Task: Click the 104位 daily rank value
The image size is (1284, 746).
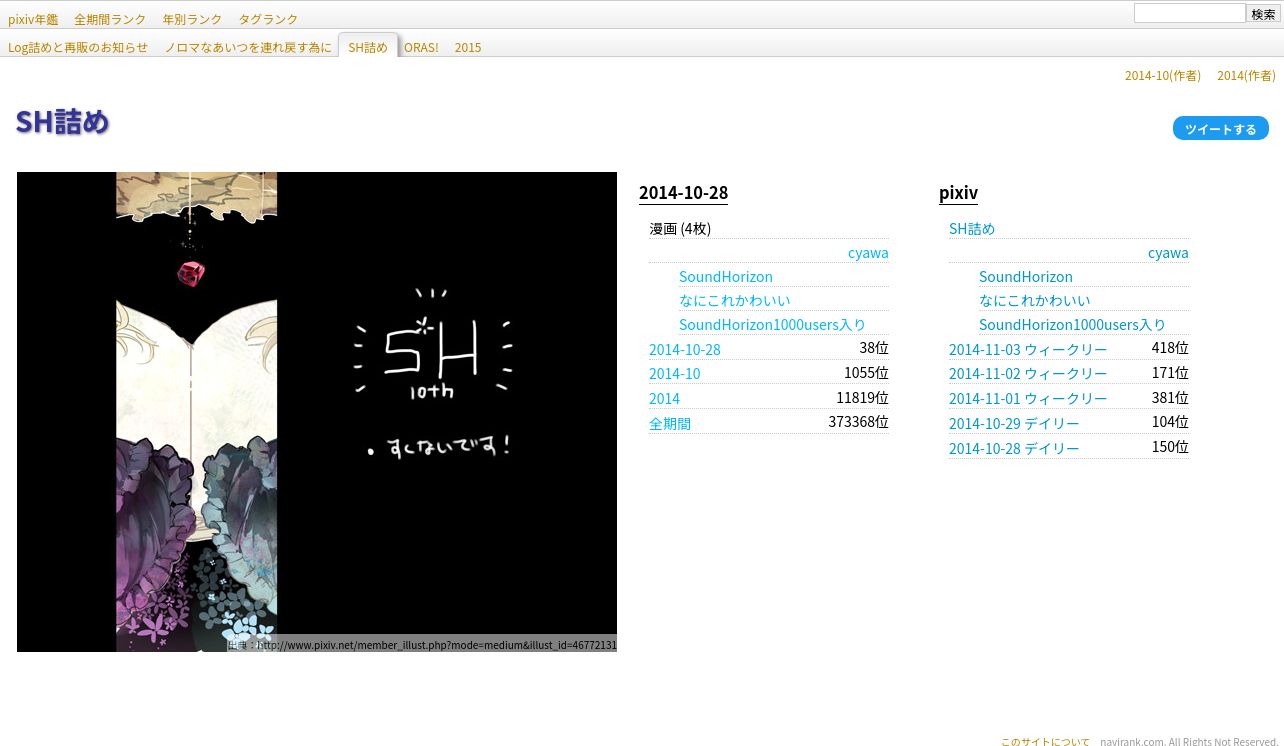Action: click(1170, 422)
